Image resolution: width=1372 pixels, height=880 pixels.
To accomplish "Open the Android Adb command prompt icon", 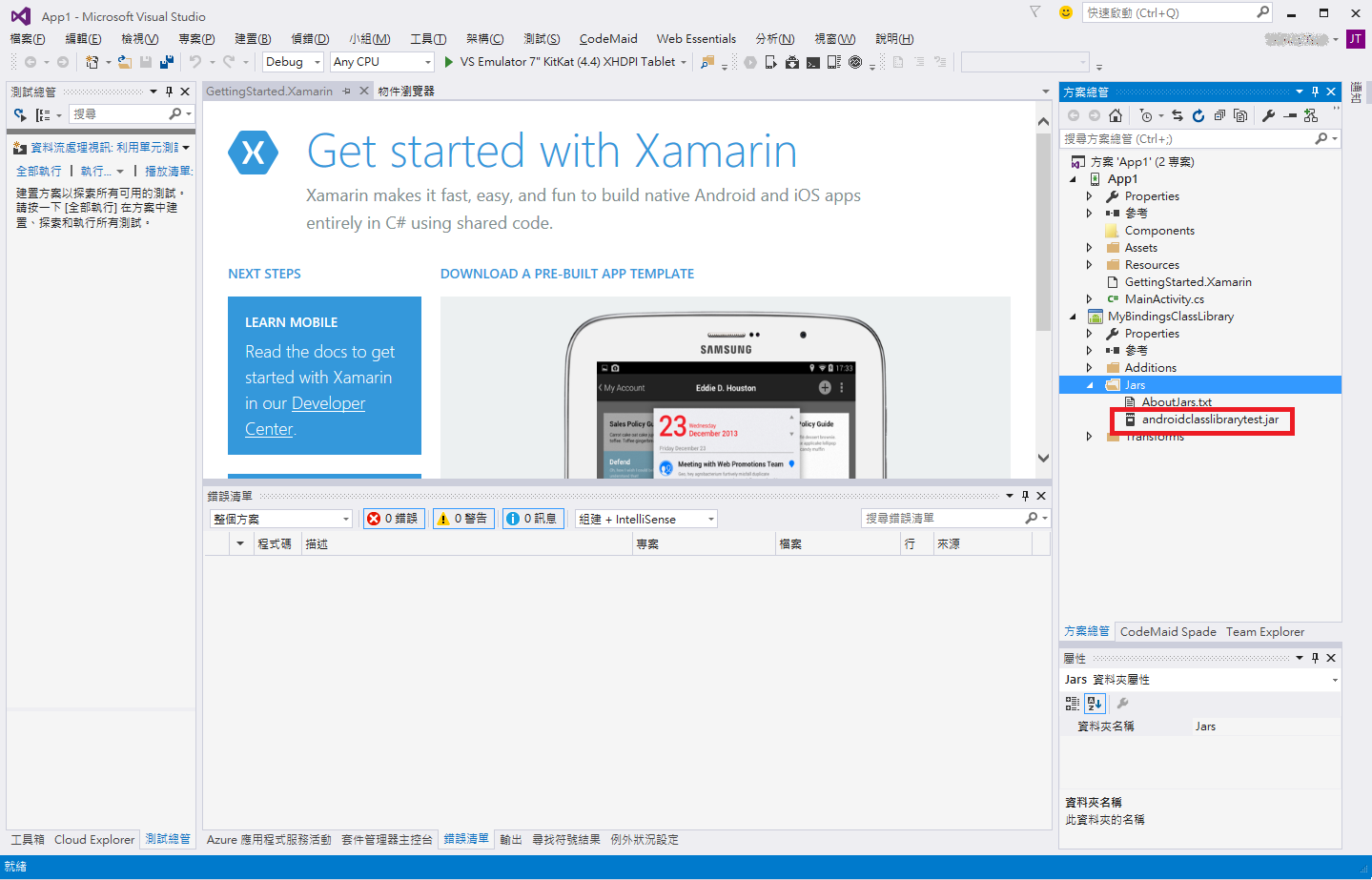I will click(813, 62).
